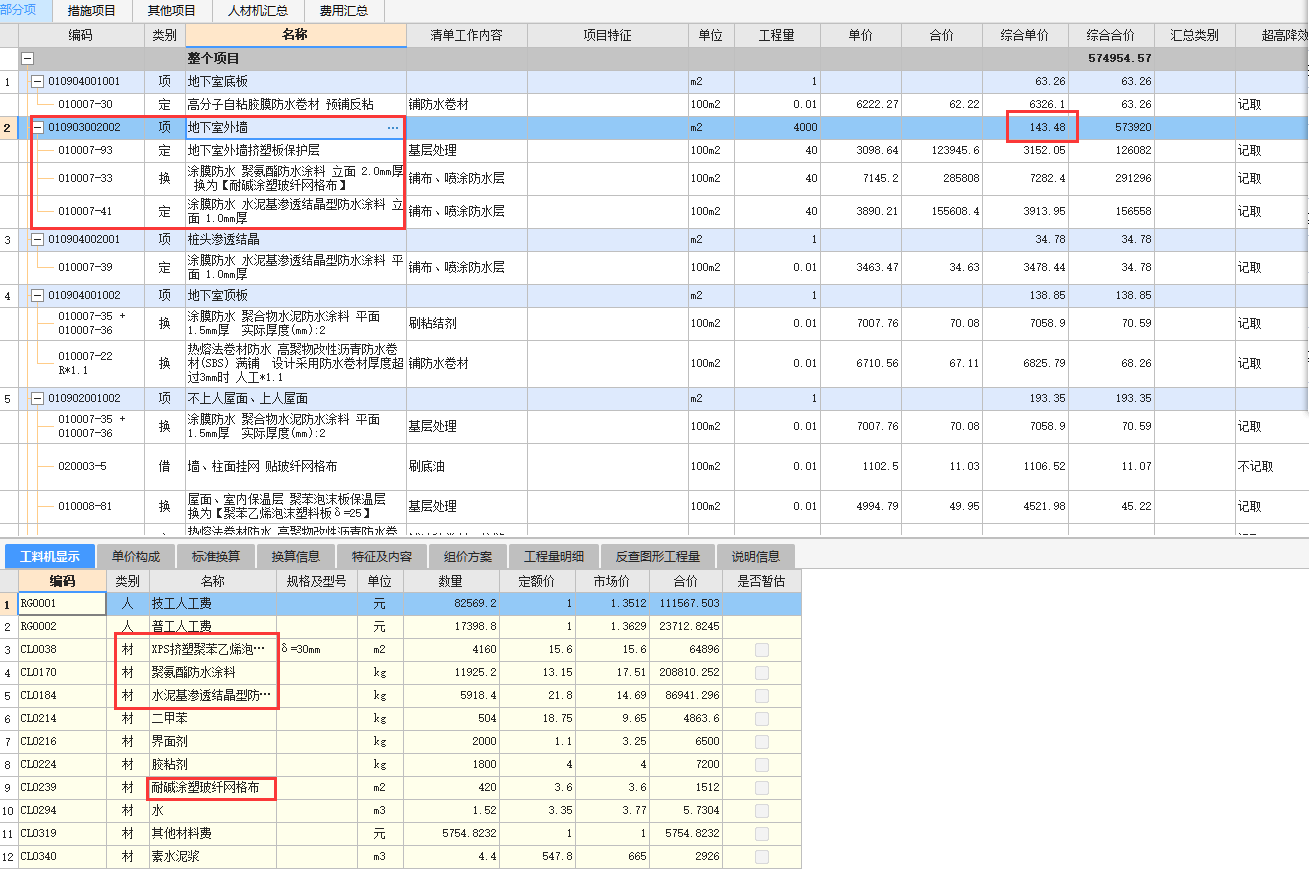Collapse the 整个项目 root node
Viewport: 1309px width, 869px height.
click(x=28, y=59)
